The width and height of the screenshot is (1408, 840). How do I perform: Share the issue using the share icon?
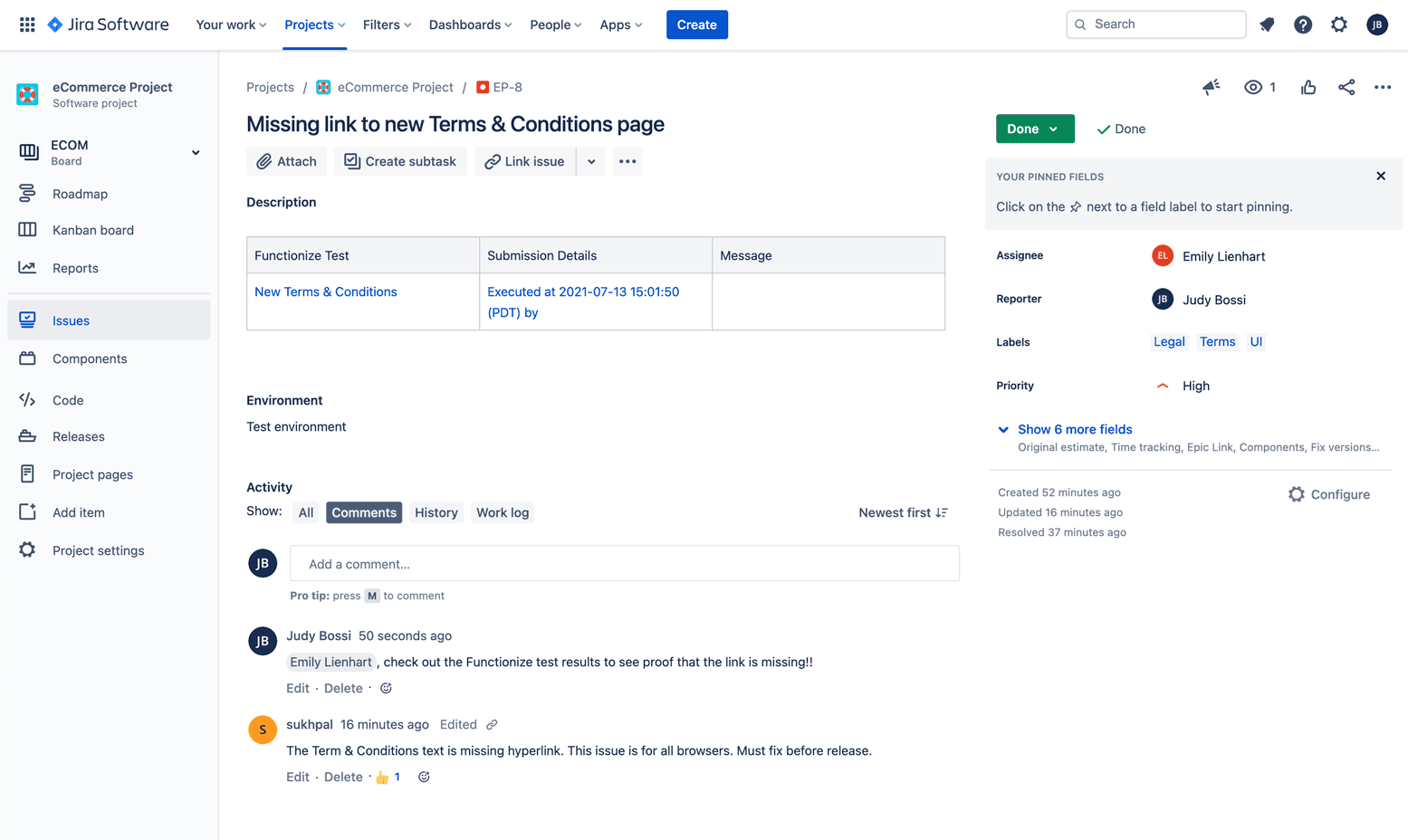click(1346, 86)
